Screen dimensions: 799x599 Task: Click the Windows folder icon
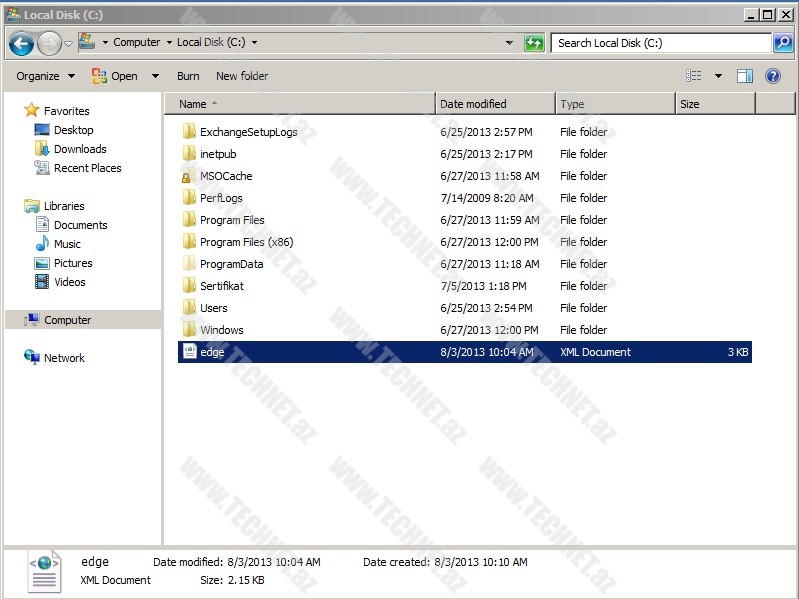pos(189,329)
